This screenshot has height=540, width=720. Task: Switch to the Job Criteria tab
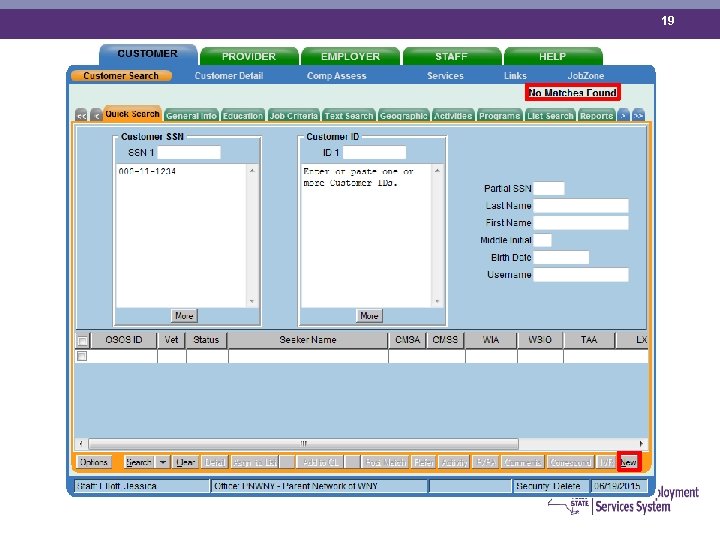(x=294, y=116)
